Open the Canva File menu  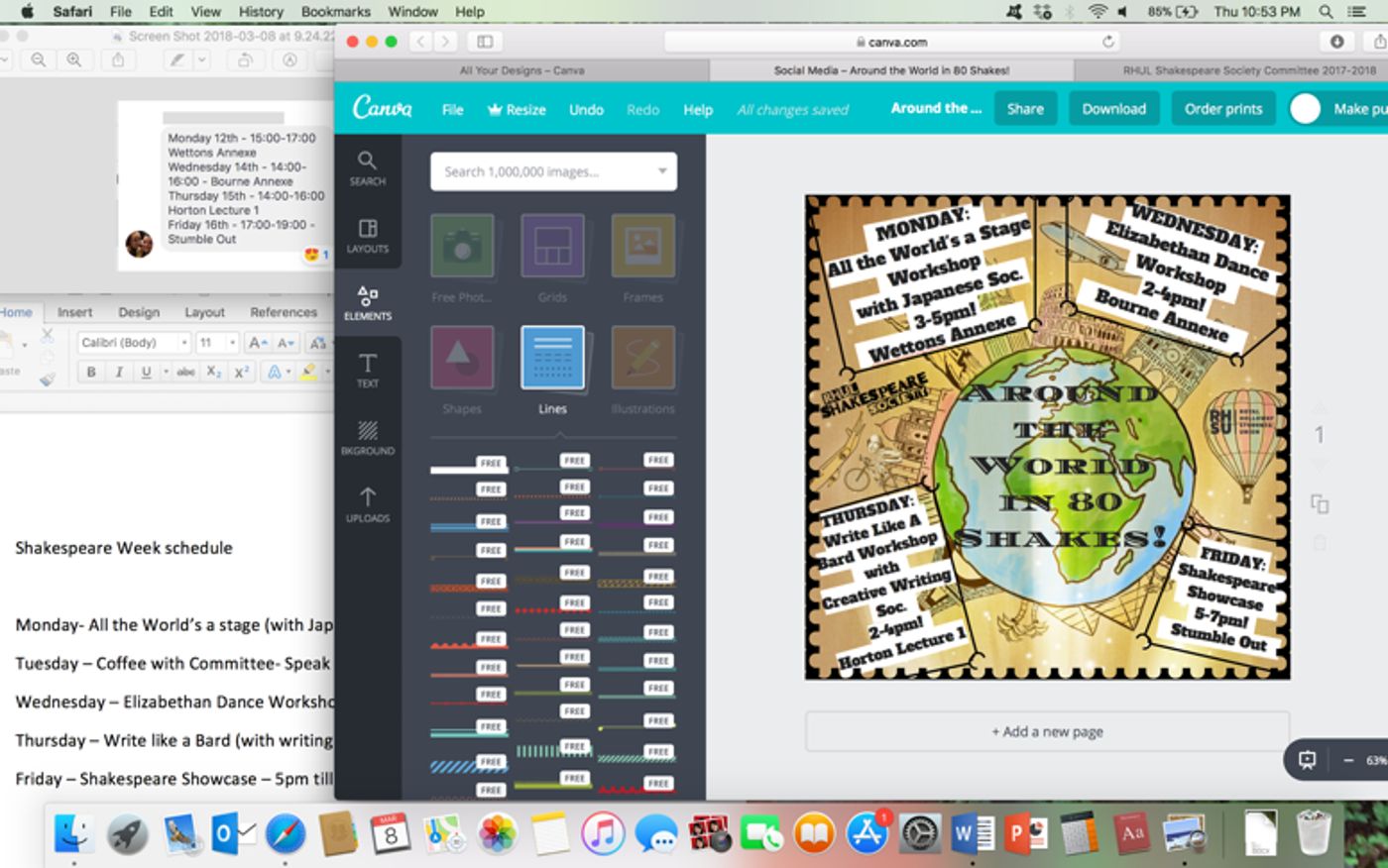click(452, 109)
